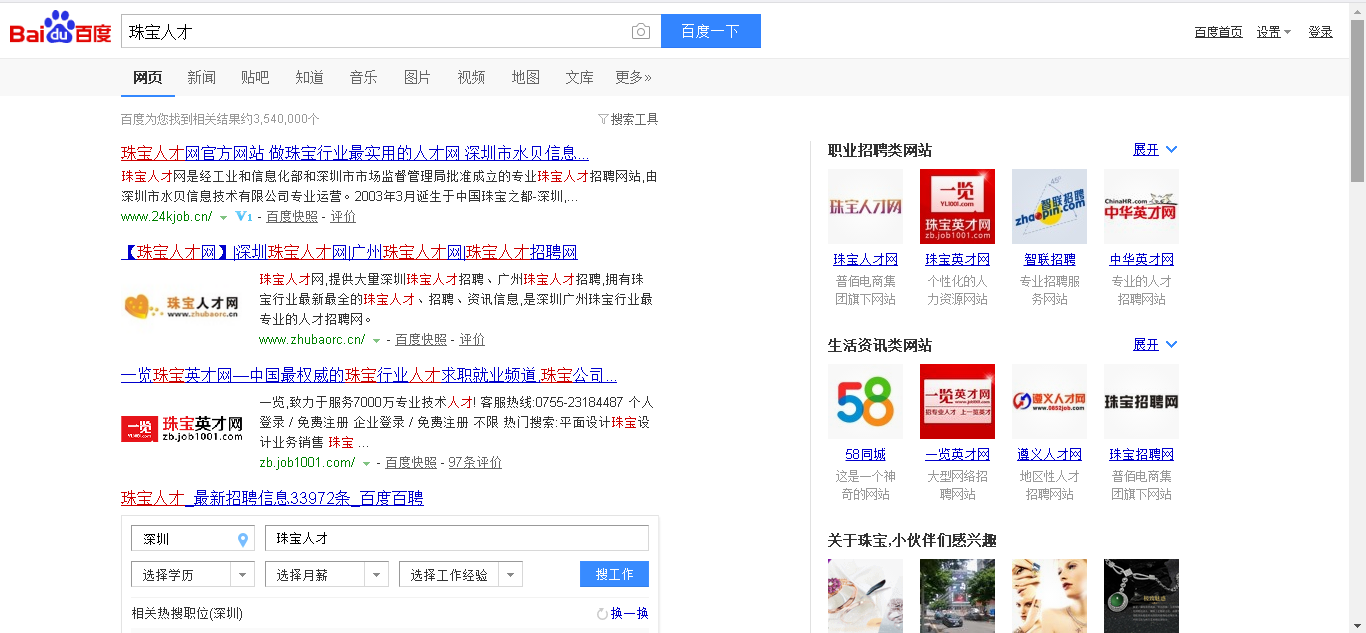Switch to the 视频 tab
1366x633 pixels.
pos(471,77)
